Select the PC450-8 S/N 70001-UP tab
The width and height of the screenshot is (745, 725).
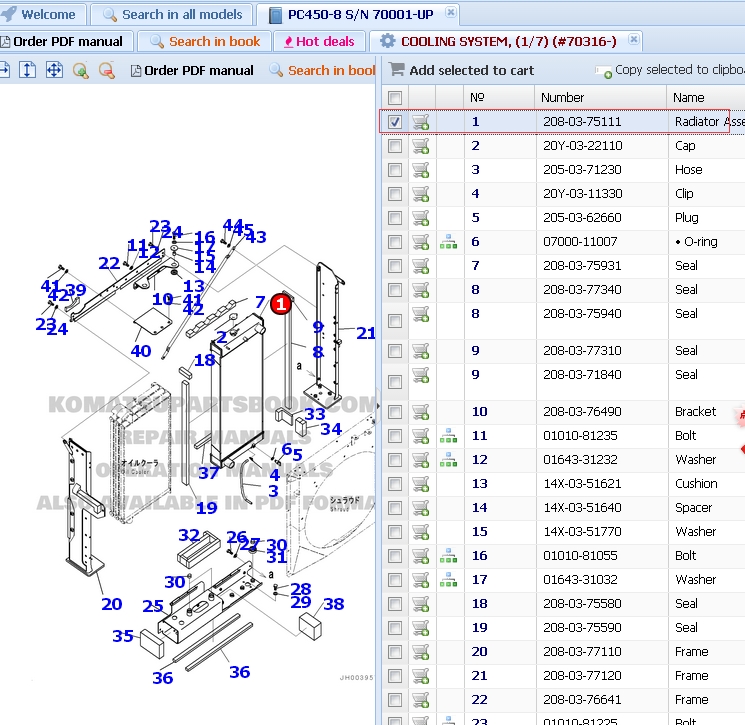360,14
